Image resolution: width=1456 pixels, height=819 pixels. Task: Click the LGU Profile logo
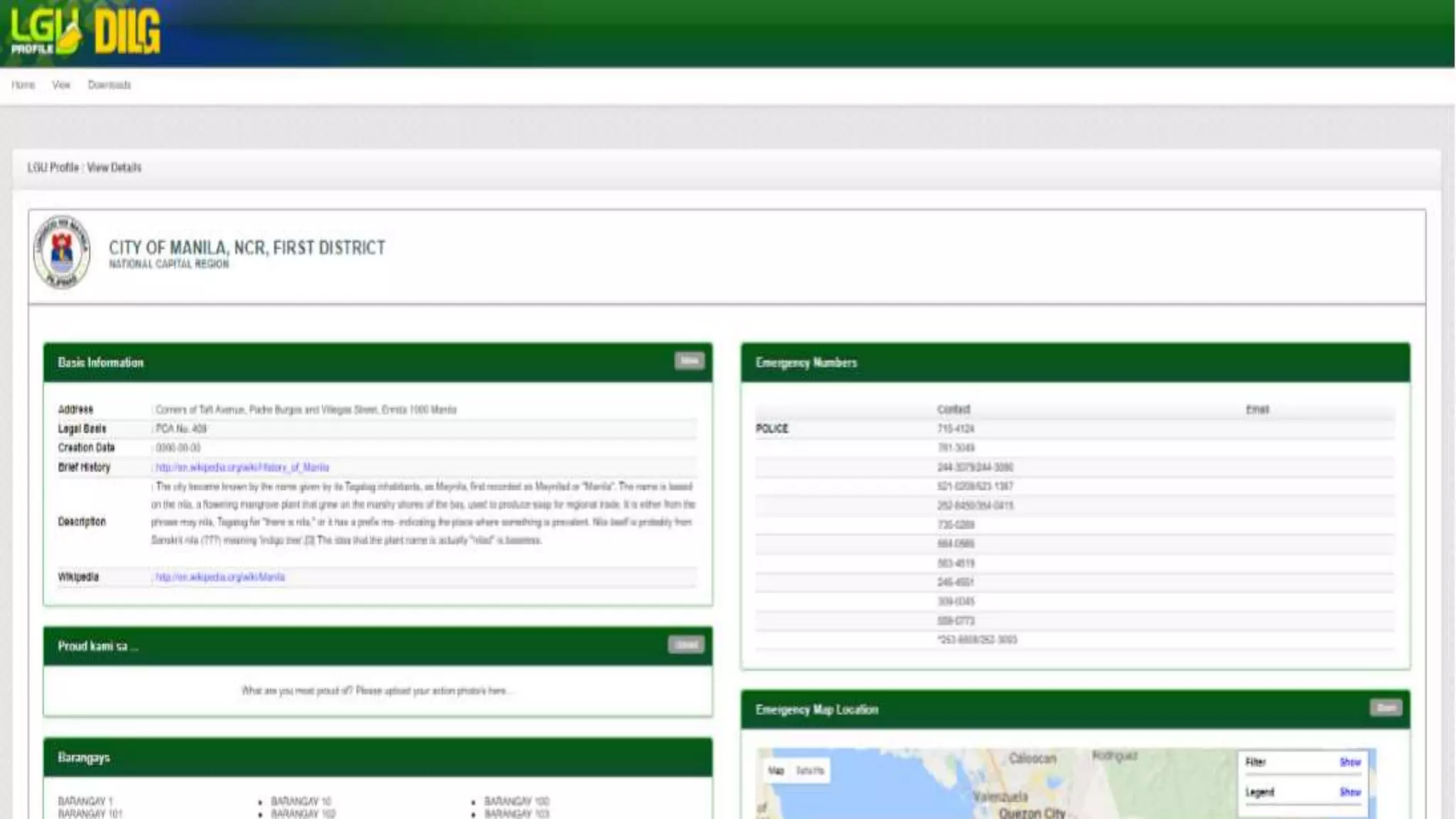pos(43,32)
